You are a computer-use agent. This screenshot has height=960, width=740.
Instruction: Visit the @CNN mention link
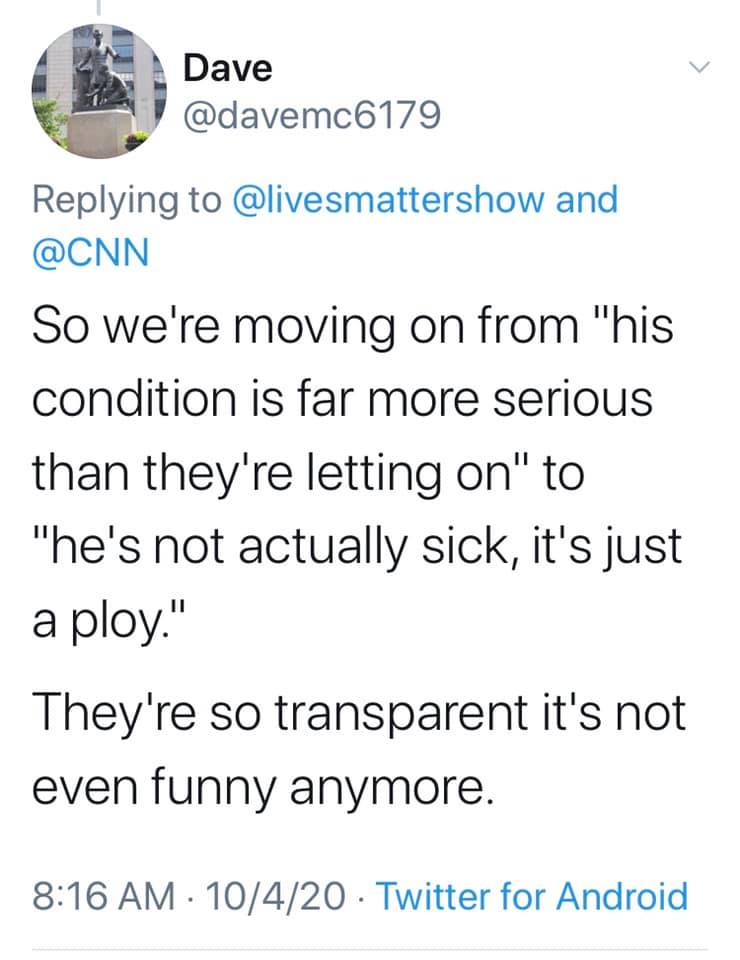click(91, 252)
